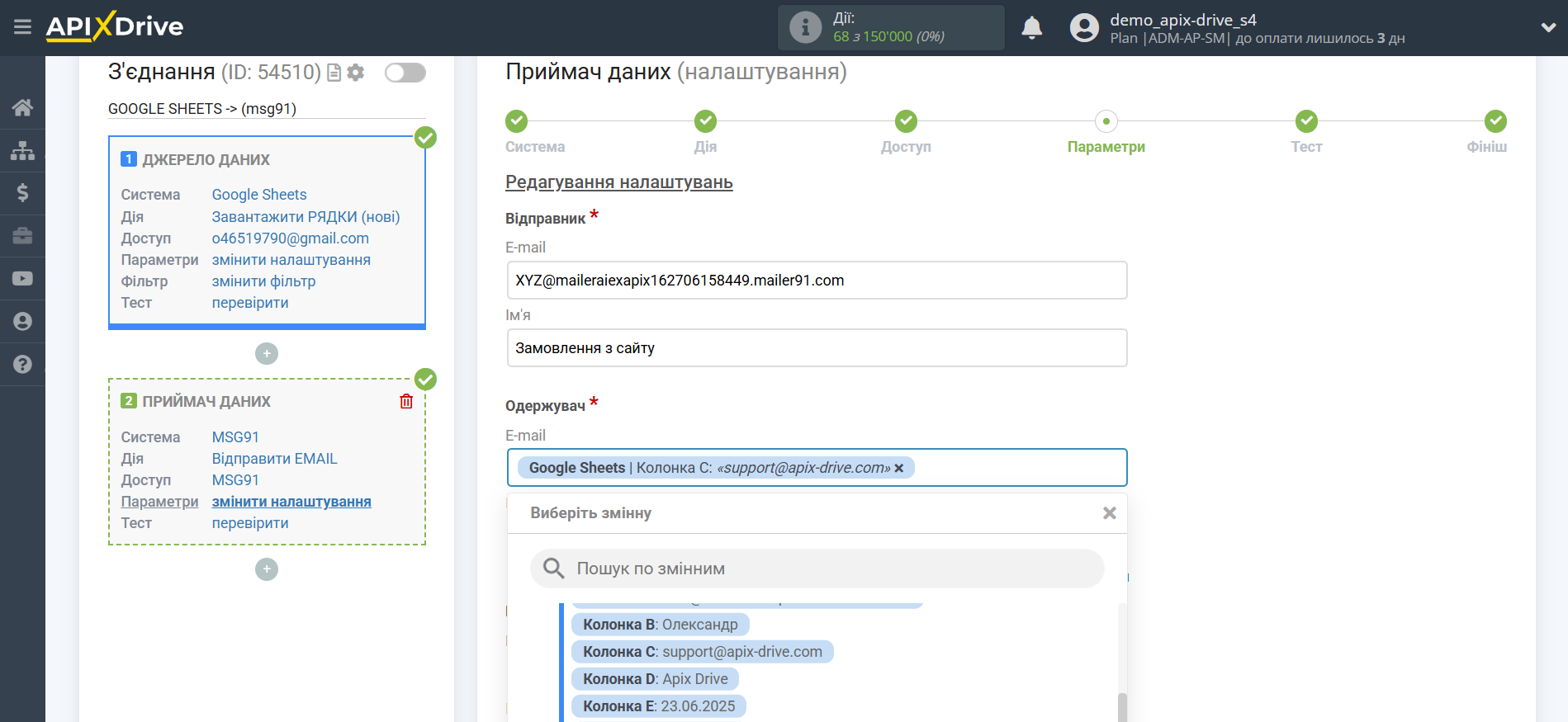
Task: Open help question icon in sidebar
Action: [22, 365]
